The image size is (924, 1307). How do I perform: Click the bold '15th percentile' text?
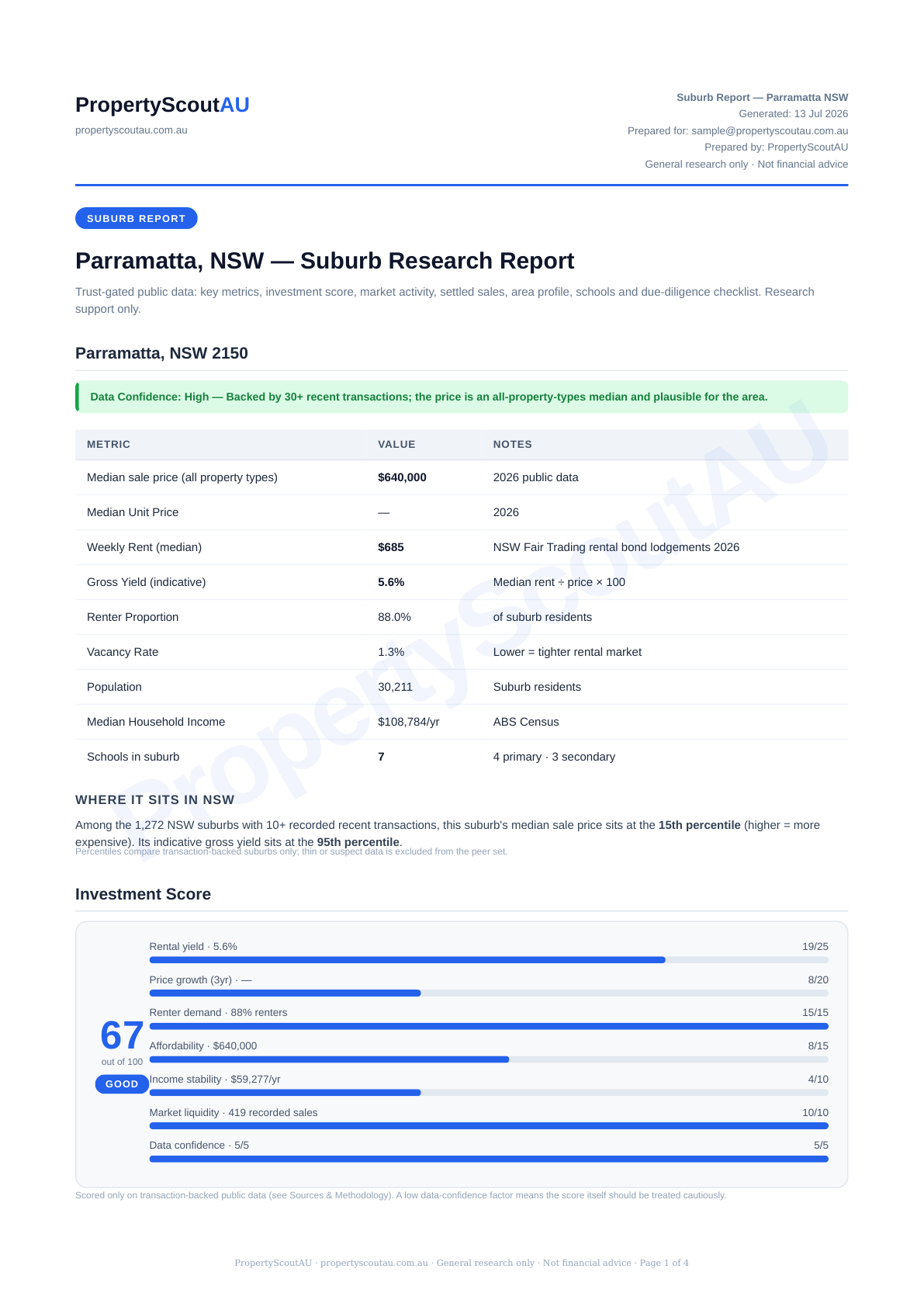tap(700, 825)
